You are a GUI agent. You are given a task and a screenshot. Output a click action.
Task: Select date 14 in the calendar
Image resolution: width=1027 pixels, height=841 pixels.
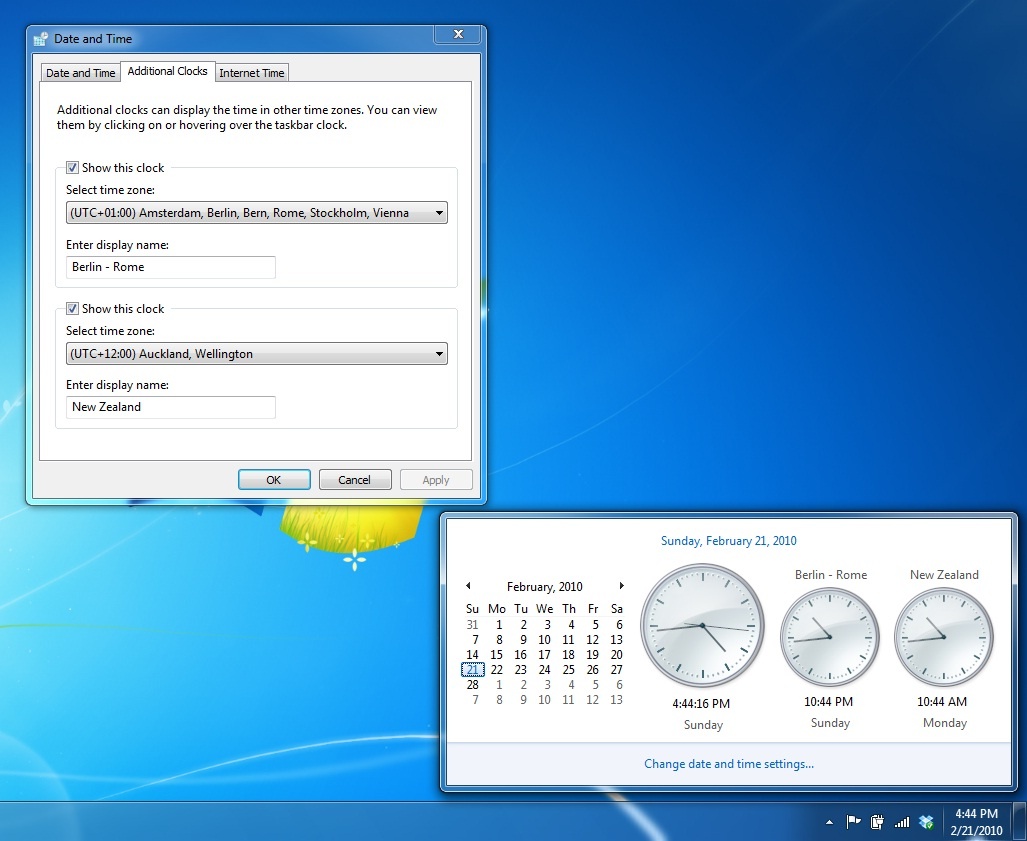pyautogui.click(x=473, y=654)
